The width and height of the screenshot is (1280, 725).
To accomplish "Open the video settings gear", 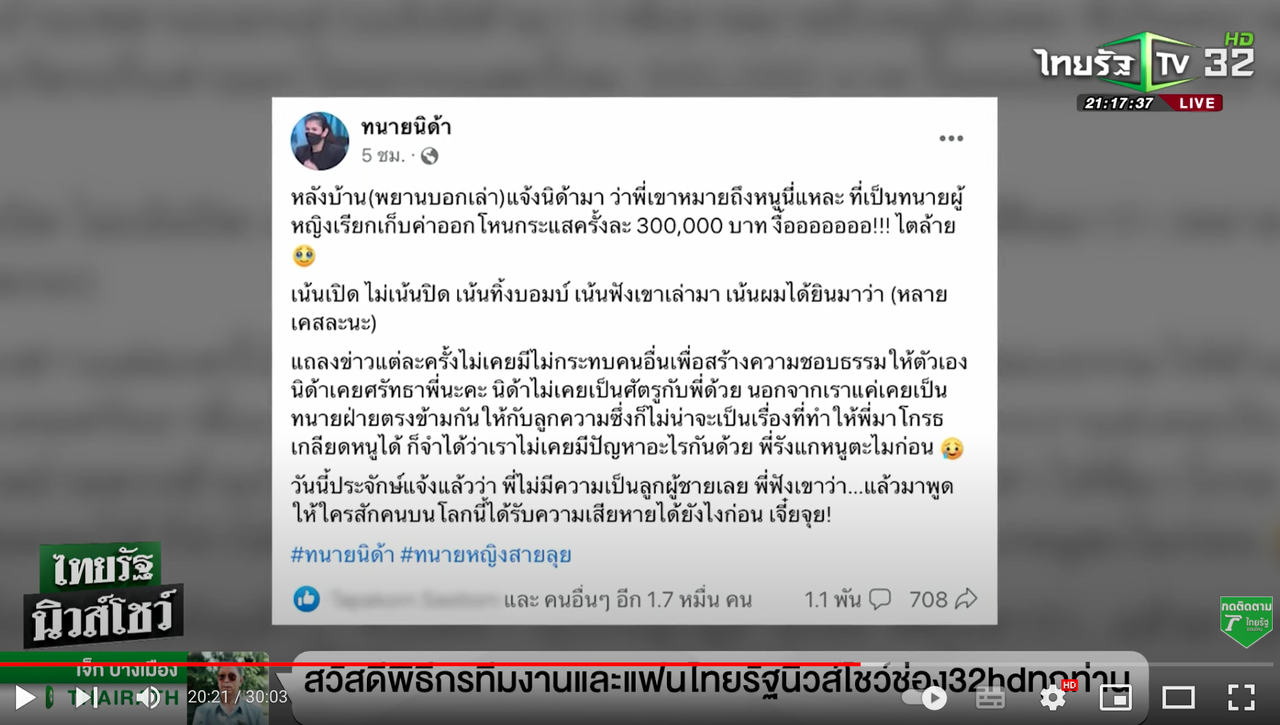I will 1053,697.
